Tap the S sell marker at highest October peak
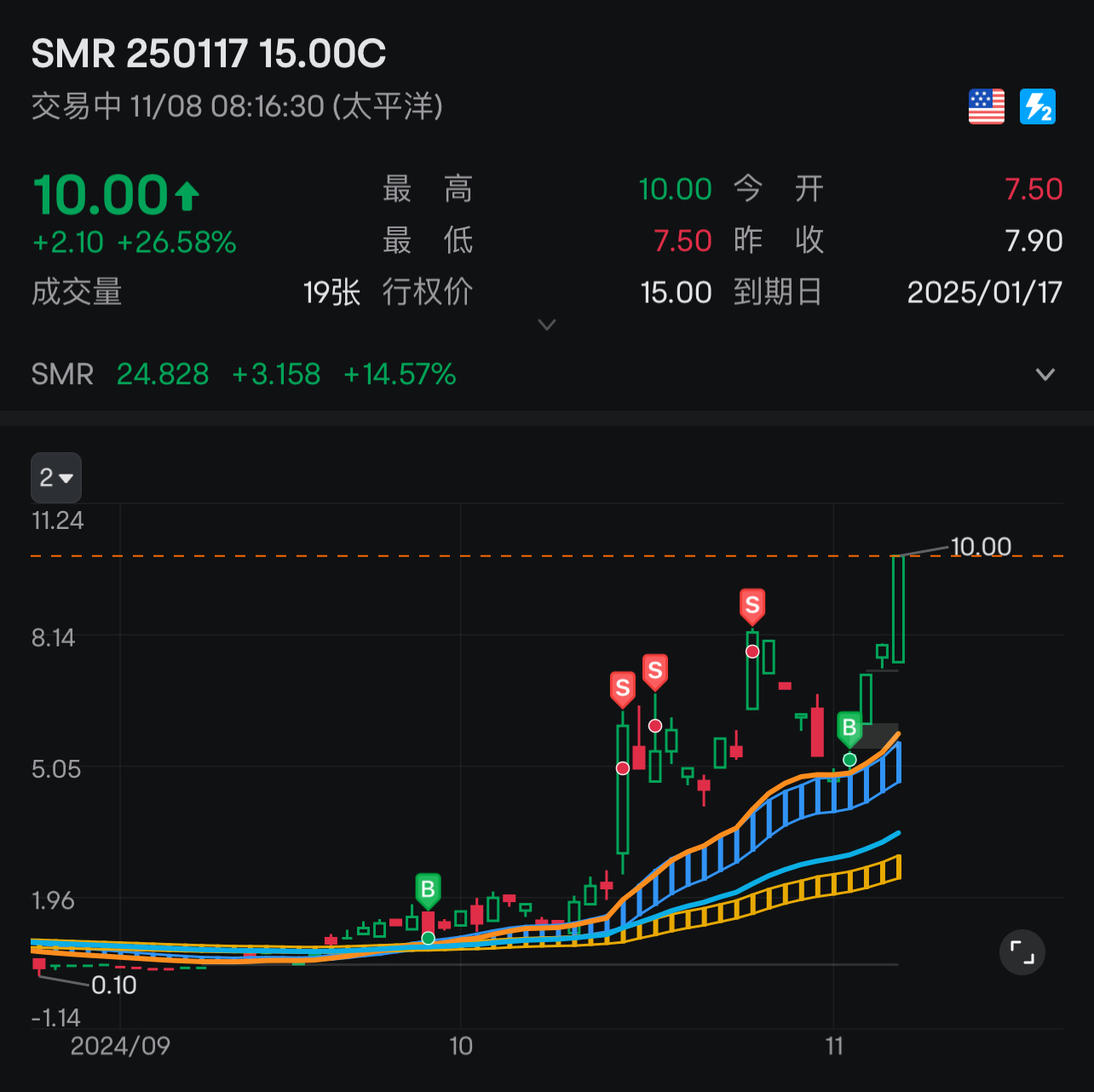1094x1092 pixels. pyautogui.click(x=751, y=606)
